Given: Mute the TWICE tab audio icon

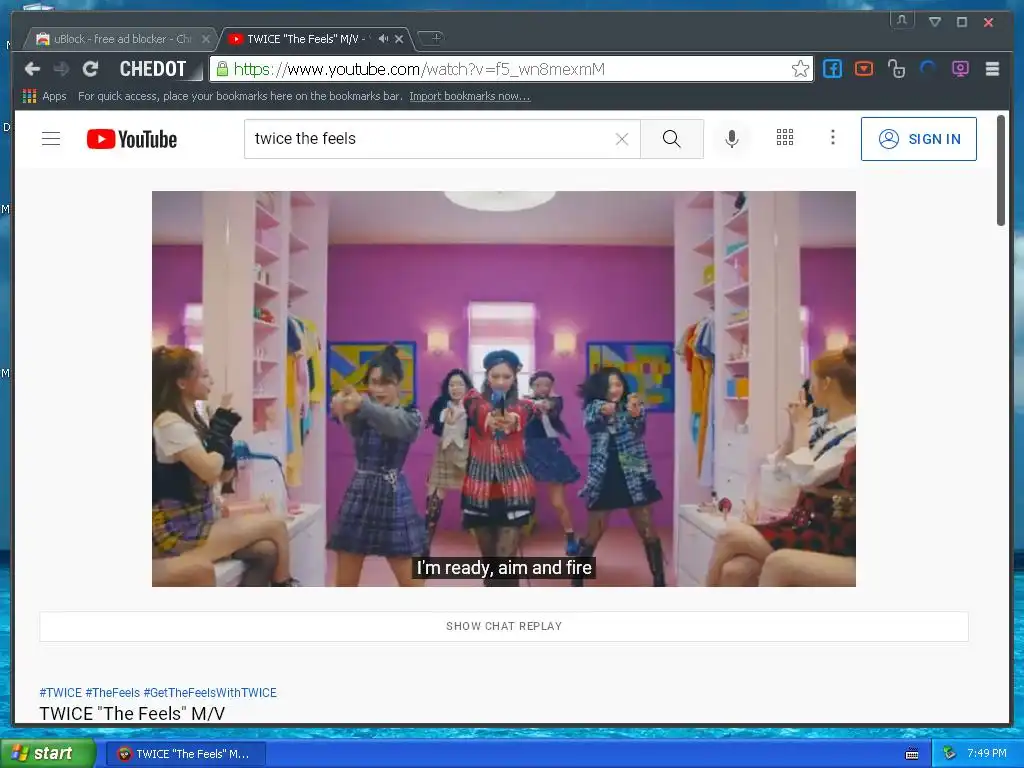Looking at the screenshot, I should 383,39.
